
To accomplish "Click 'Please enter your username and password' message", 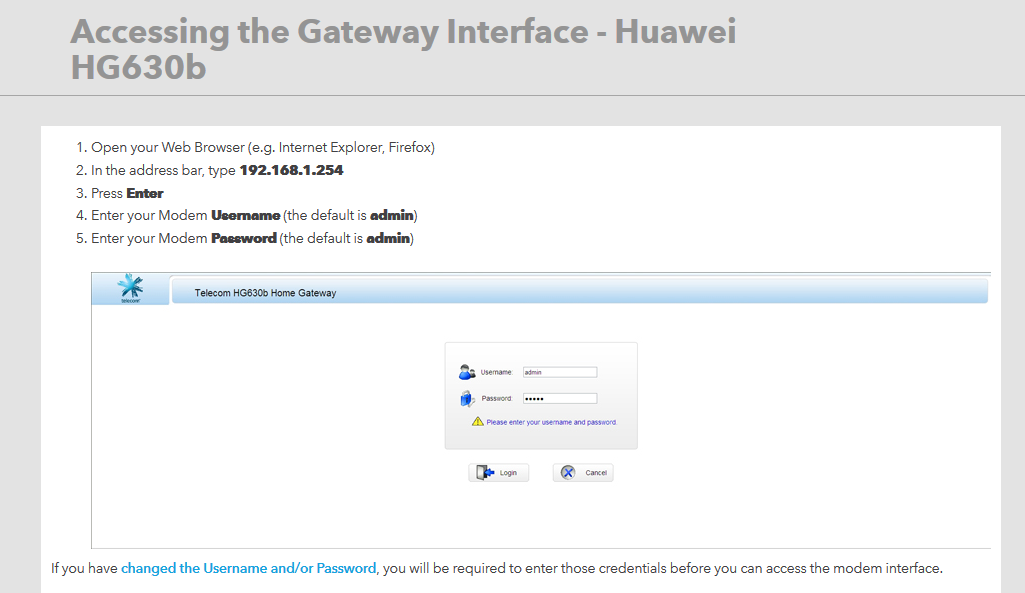I will (x=552, y=422).
